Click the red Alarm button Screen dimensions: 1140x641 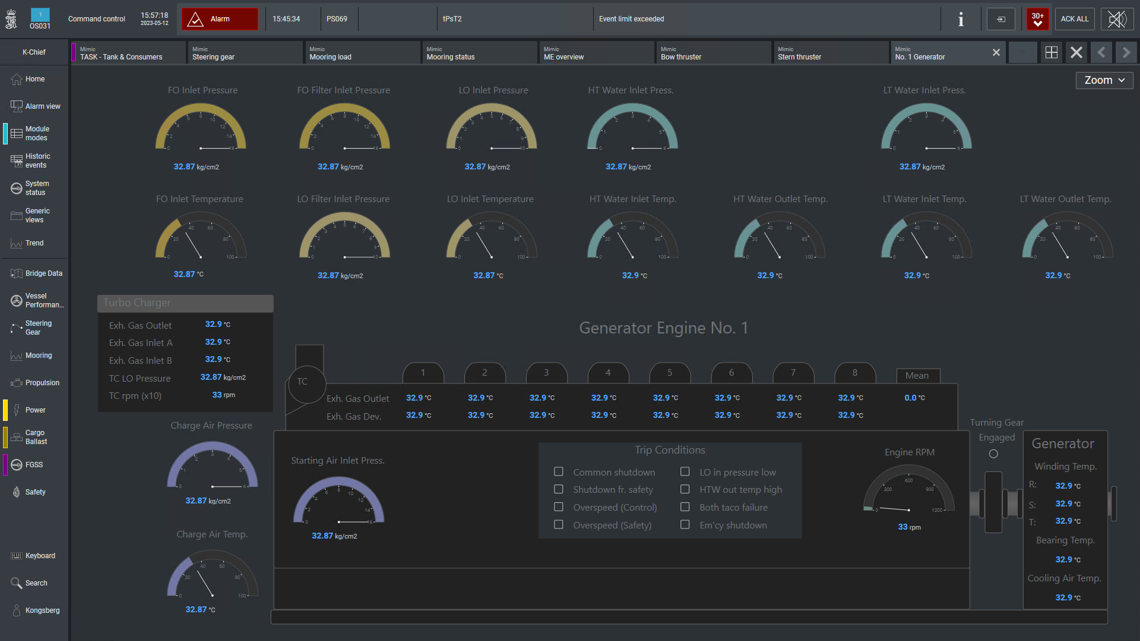tap(219, 19)
